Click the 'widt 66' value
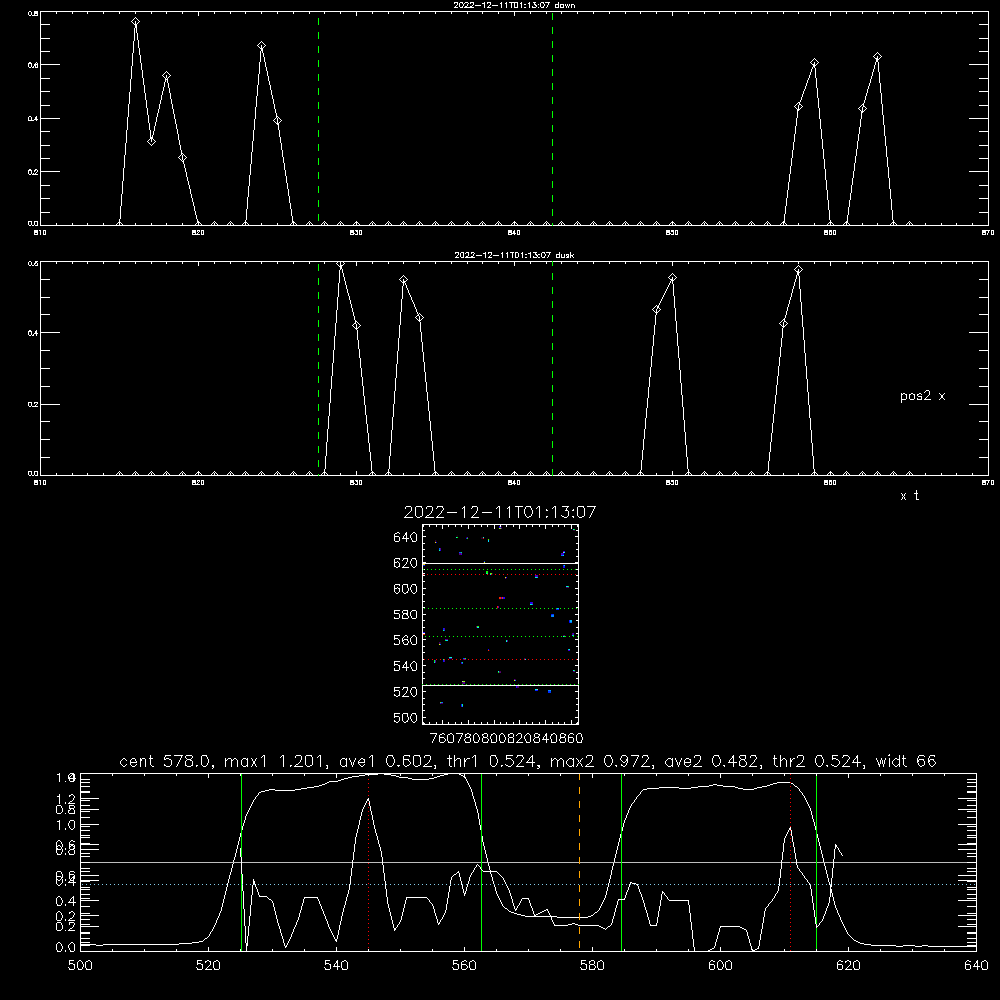Screen dimensions: 1000x1000 [906, 761]
